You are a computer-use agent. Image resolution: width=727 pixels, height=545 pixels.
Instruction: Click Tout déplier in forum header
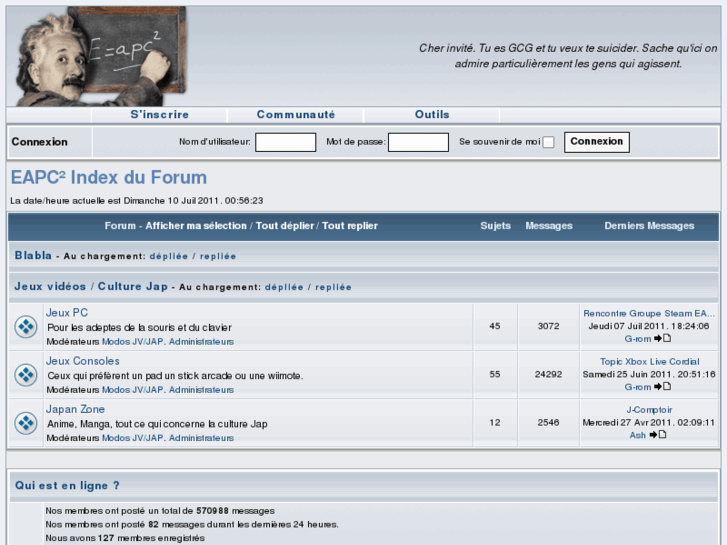click(x=285, y=226)
